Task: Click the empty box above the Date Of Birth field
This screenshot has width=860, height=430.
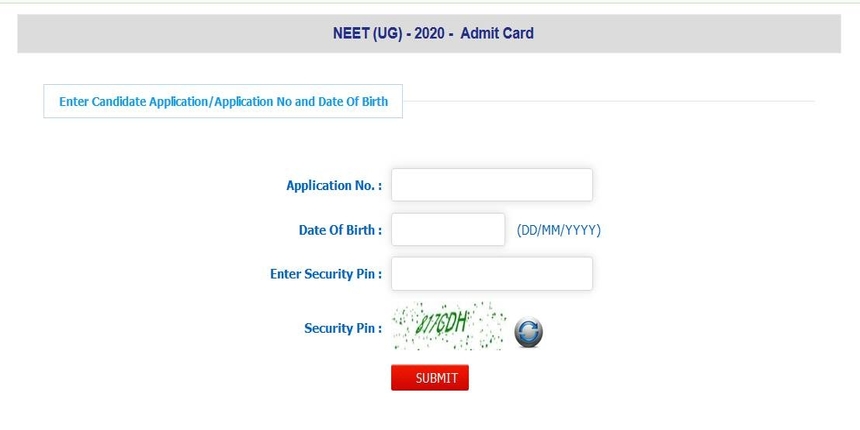Action: click(x=491, y=185)
